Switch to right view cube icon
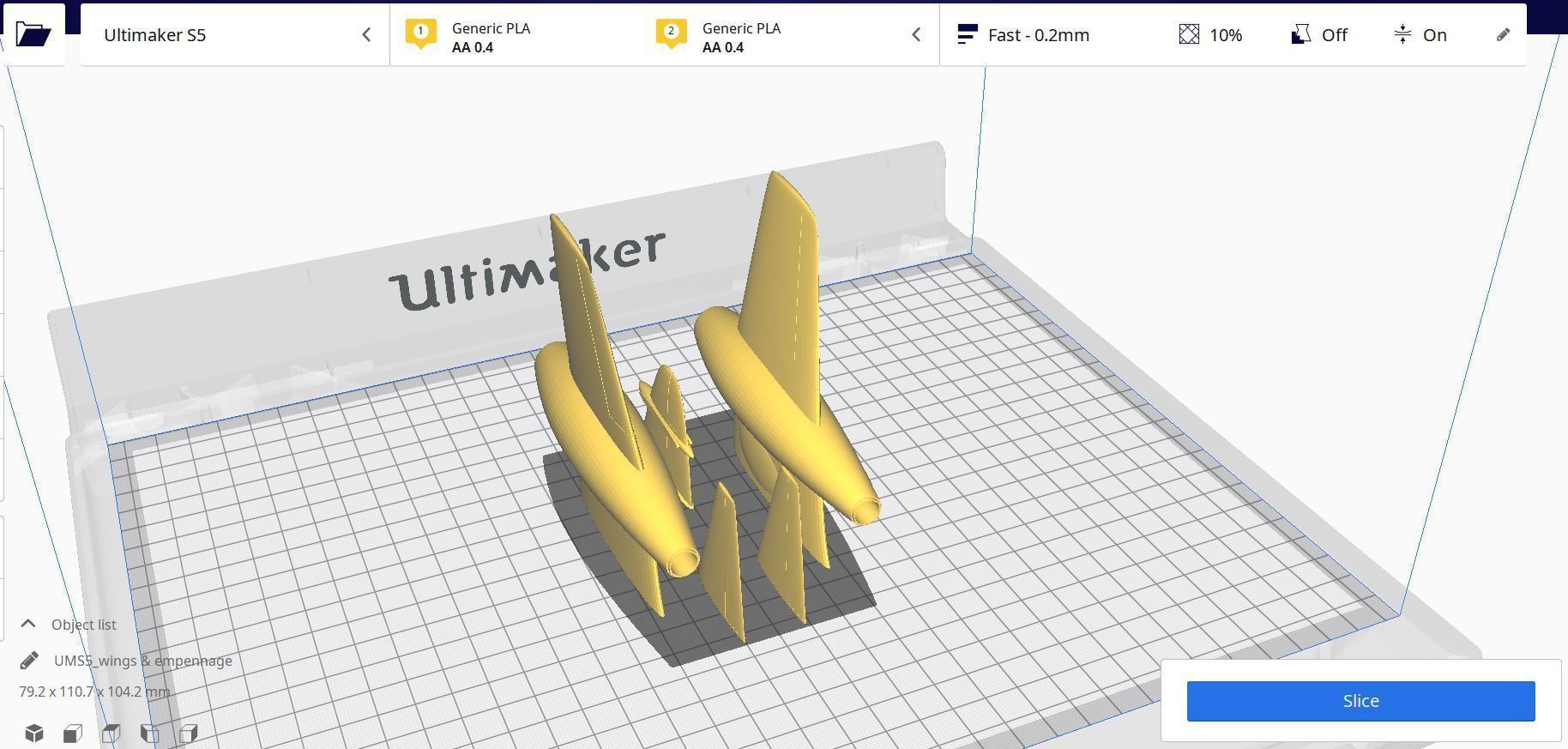The width and height of the screenshot is (1568, 749). click(x=189, y=733)
